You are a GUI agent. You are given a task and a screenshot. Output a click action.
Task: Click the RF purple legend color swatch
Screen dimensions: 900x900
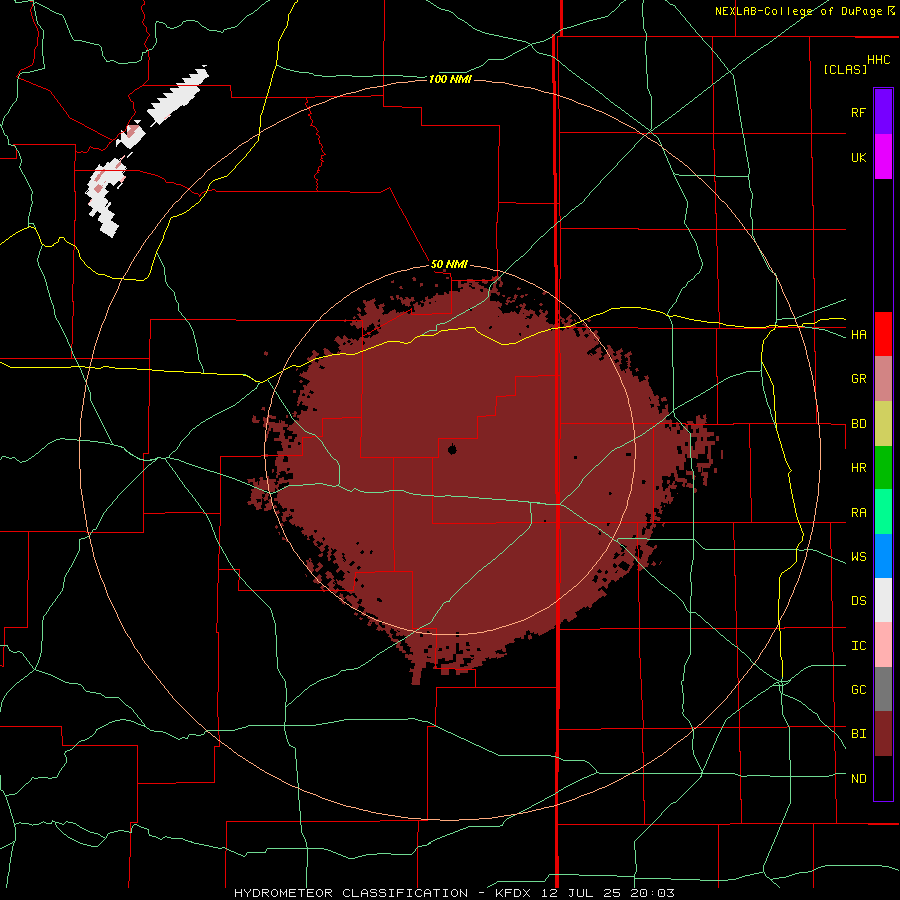click(883, 112)
